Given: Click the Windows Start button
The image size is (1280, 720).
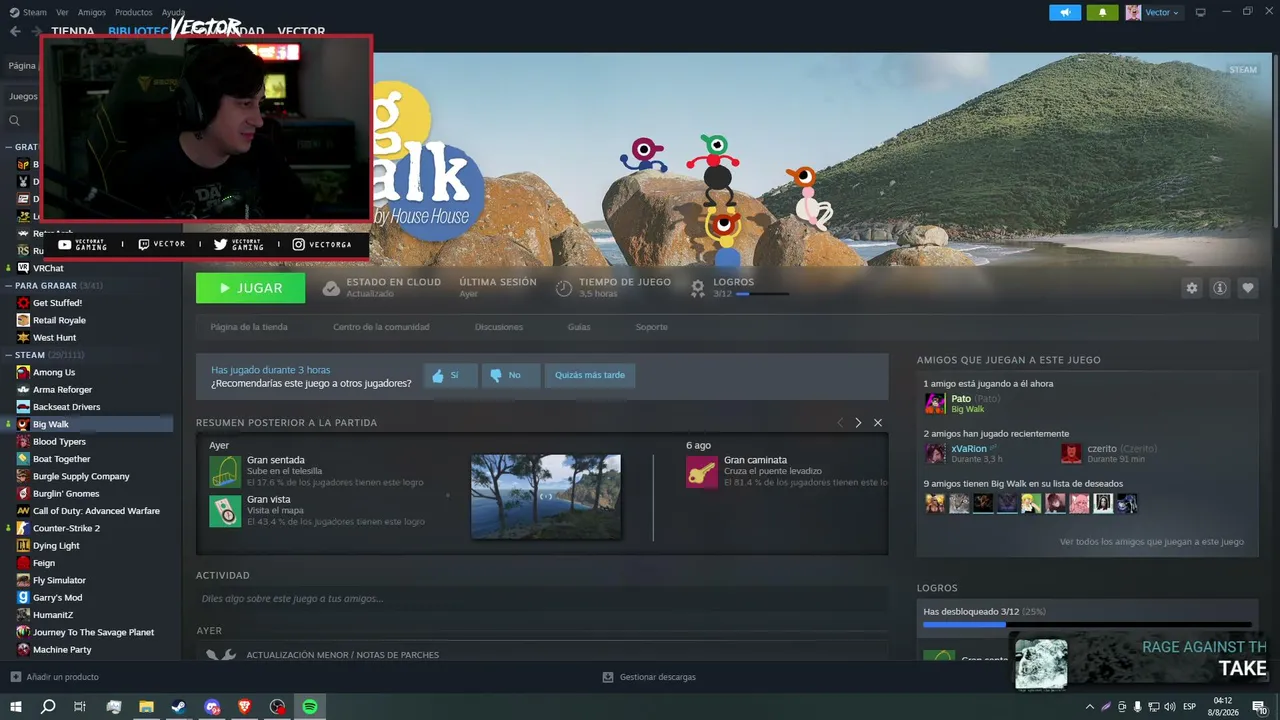Looking at the screenshot, I should [16, 707].
